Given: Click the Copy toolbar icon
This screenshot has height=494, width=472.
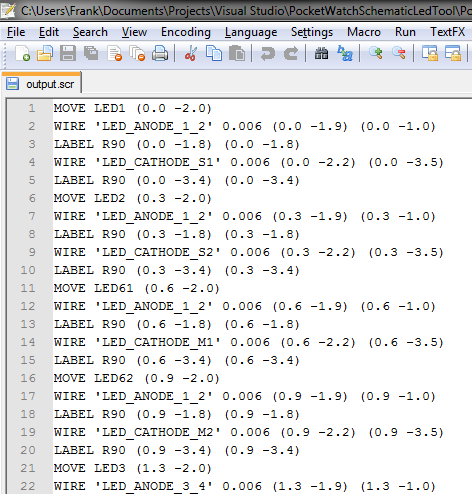Looking at the screenshot, I should tap(214, 53).
